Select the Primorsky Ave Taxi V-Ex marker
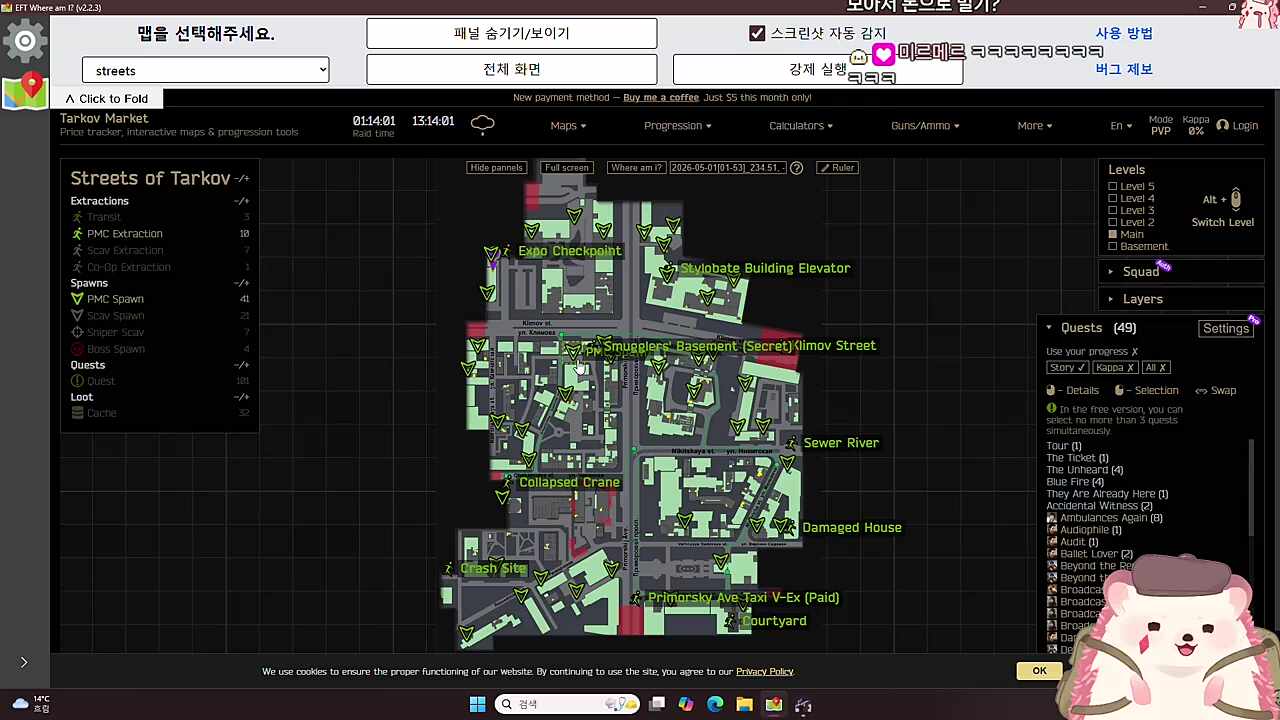This screenshot has width=1280, height=720. coord(636,598)
